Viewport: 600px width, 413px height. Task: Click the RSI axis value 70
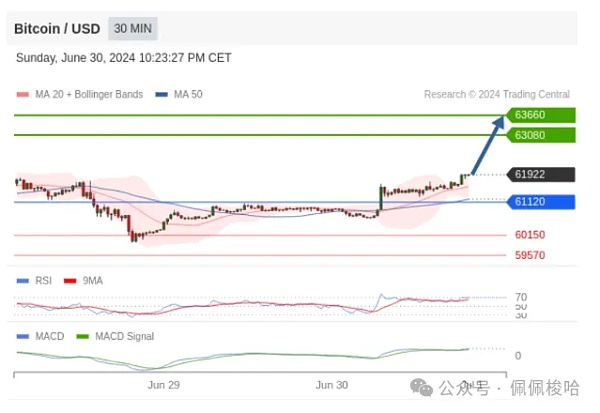click(521, 297)
